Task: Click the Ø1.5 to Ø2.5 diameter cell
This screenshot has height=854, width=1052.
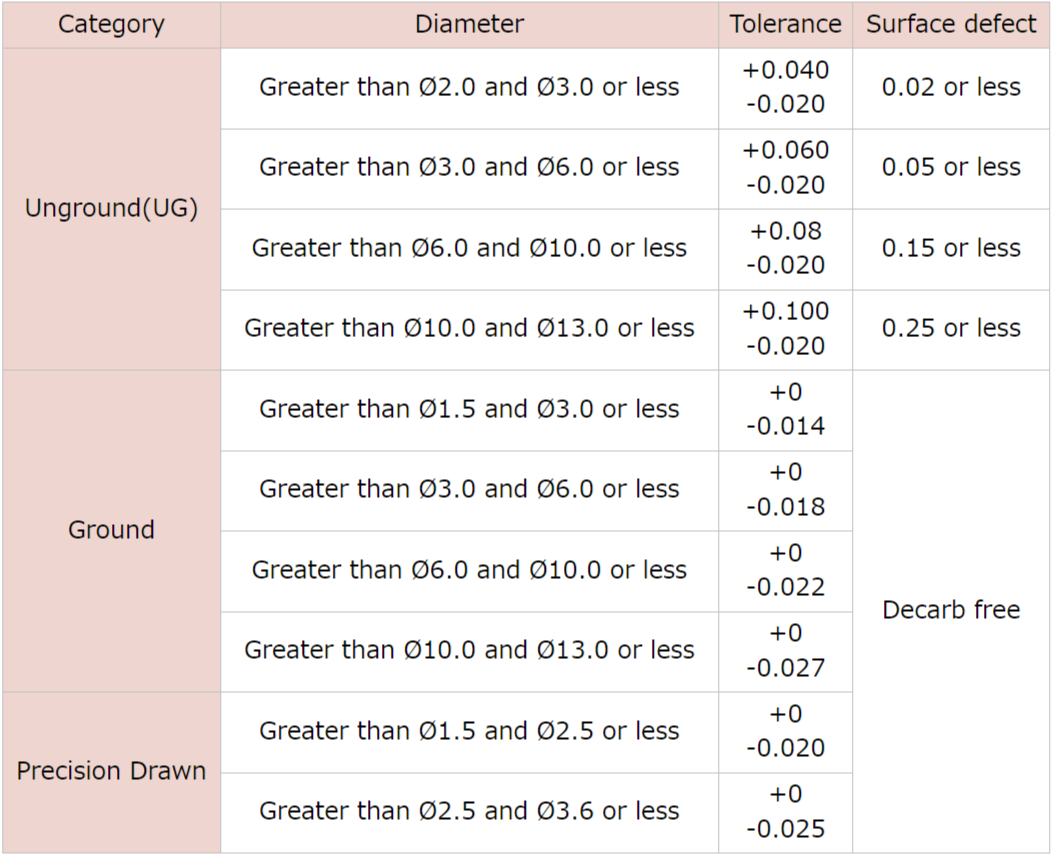Action: click(x=469, y=731)
